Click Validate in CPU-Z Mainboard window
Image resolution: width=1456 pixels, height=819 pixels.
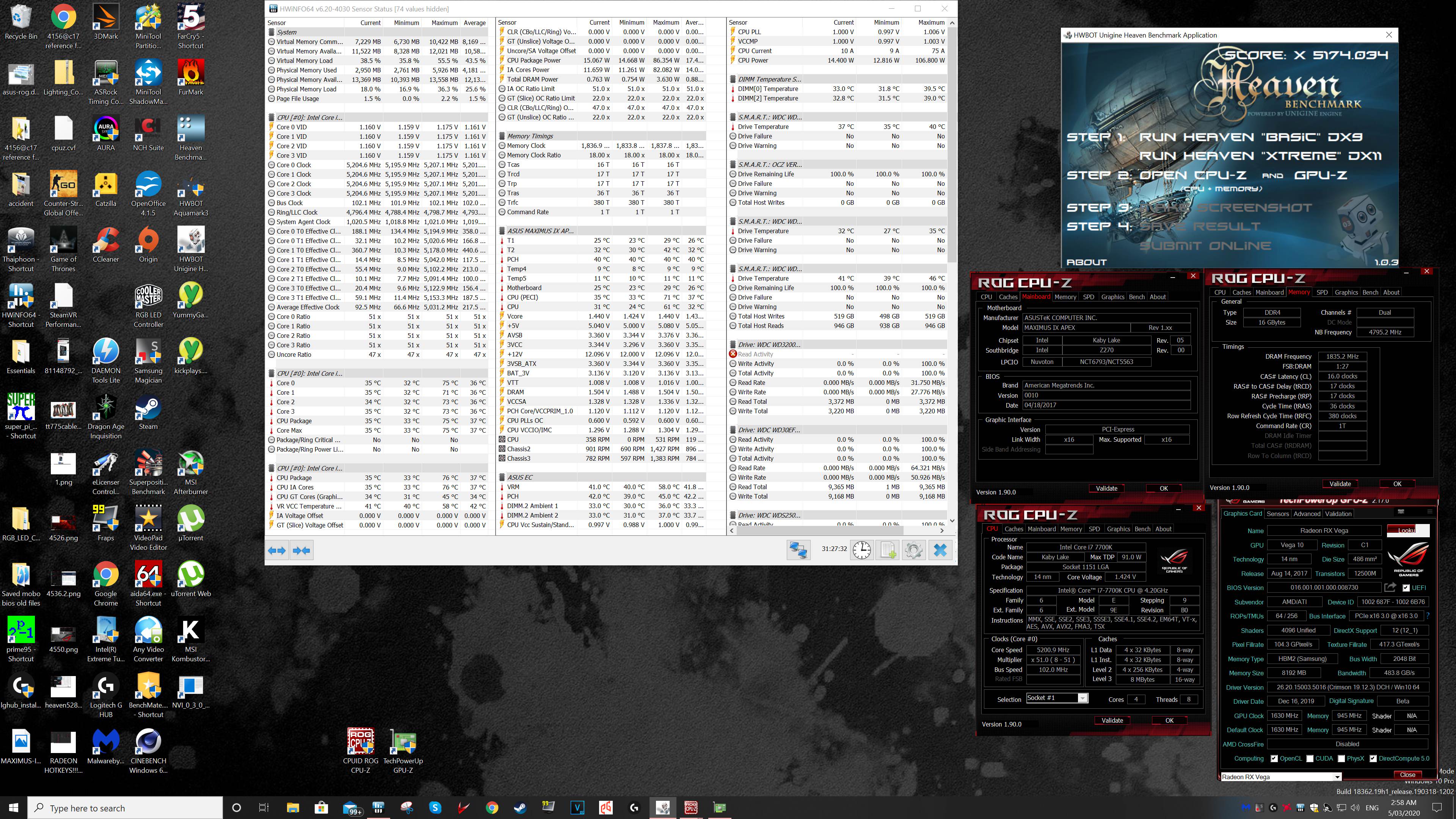1106,488
